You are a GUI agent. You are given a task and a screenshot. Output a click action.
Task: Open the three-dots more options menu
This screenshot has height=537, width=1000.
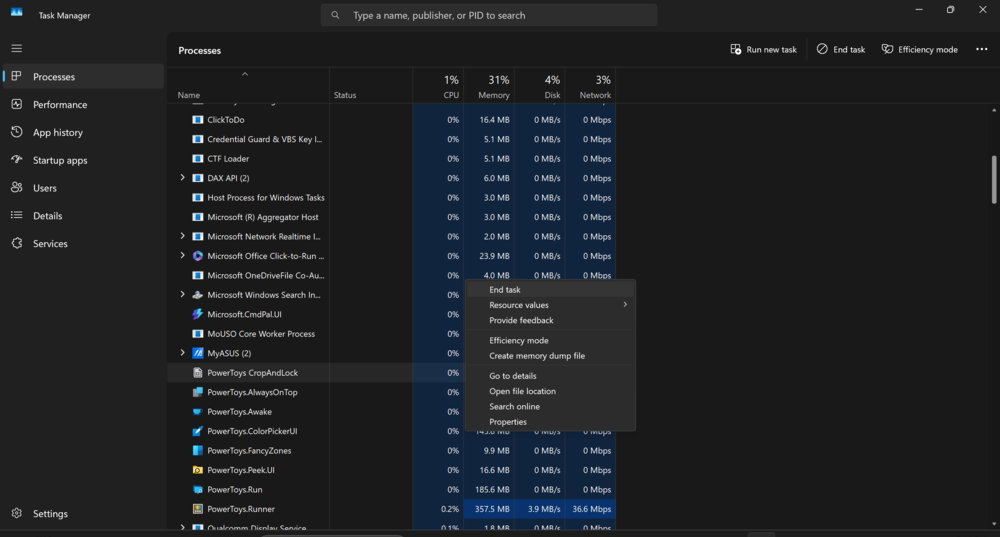point(982,49)
